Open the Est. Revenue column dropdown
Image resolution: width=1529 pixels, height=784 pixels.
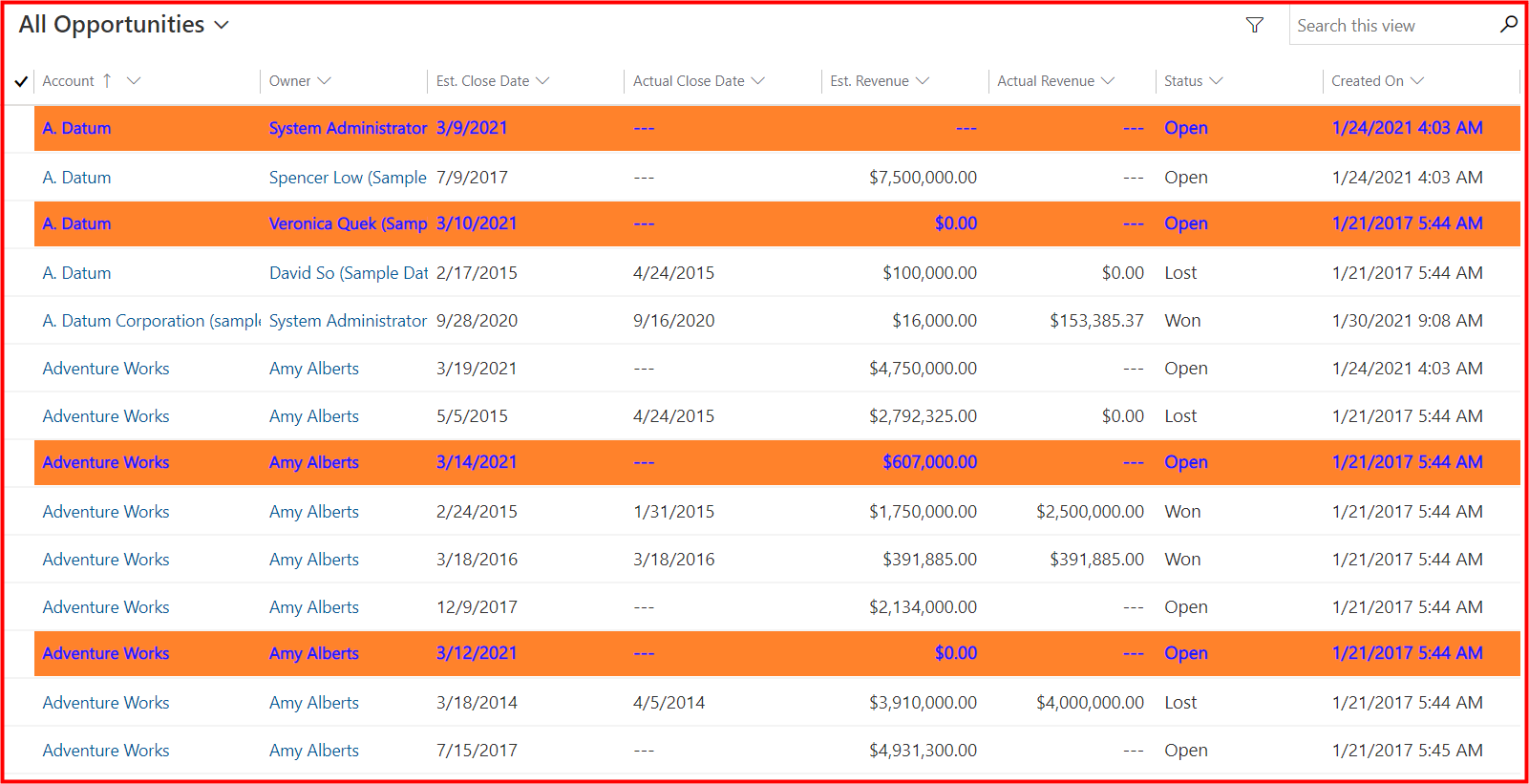click(x=923, y=81)
